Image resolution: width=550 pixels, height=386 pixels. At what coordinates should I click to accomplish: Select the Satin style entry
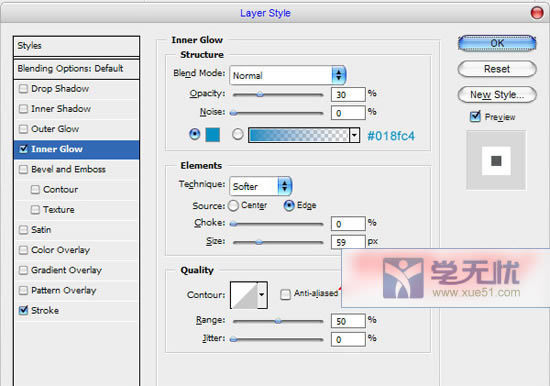(x=76, y=230)
